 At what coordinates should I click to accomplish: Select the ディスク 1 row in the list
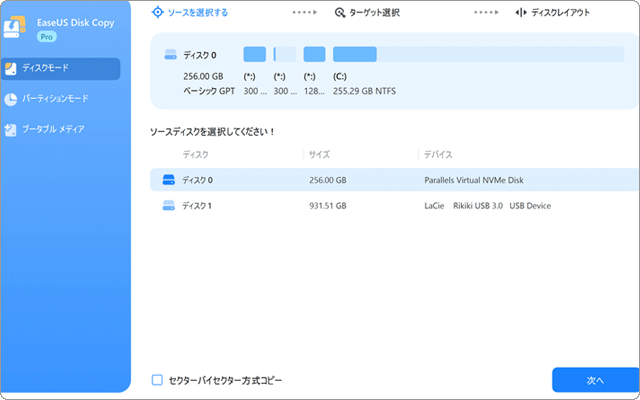[x=394, y=205]
